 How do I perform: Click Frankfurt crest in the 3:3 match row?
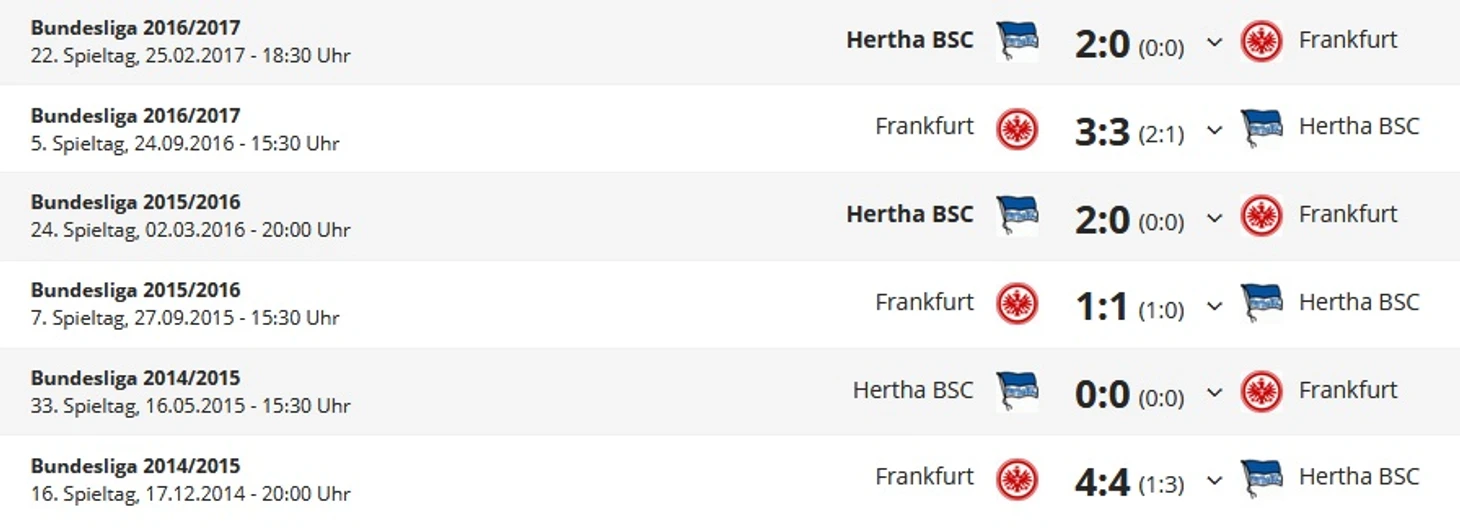tap(1017, 129)
